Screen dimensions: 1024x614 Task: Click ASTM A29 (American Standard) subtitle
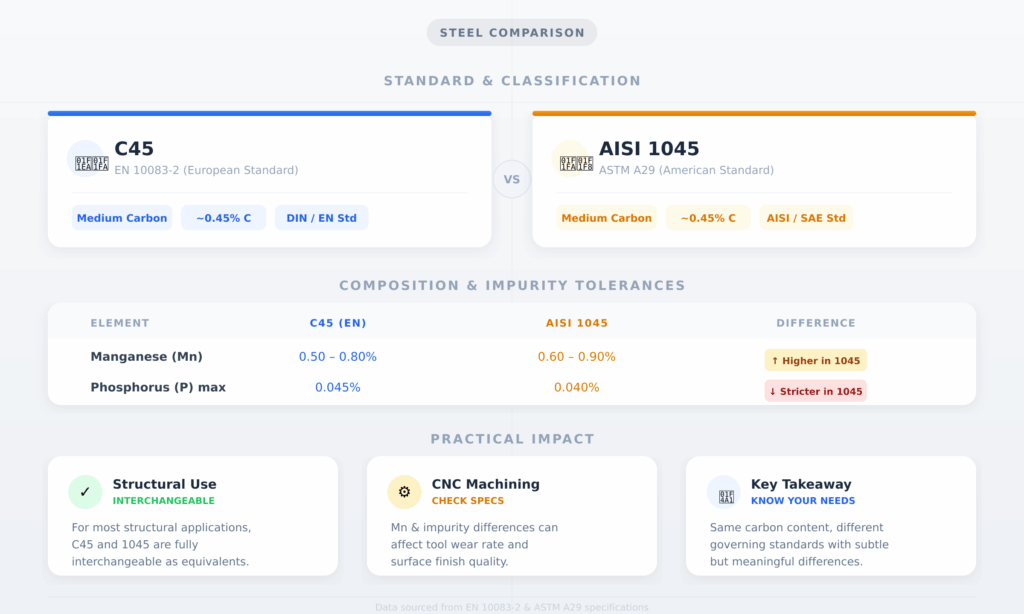(686, 170)
